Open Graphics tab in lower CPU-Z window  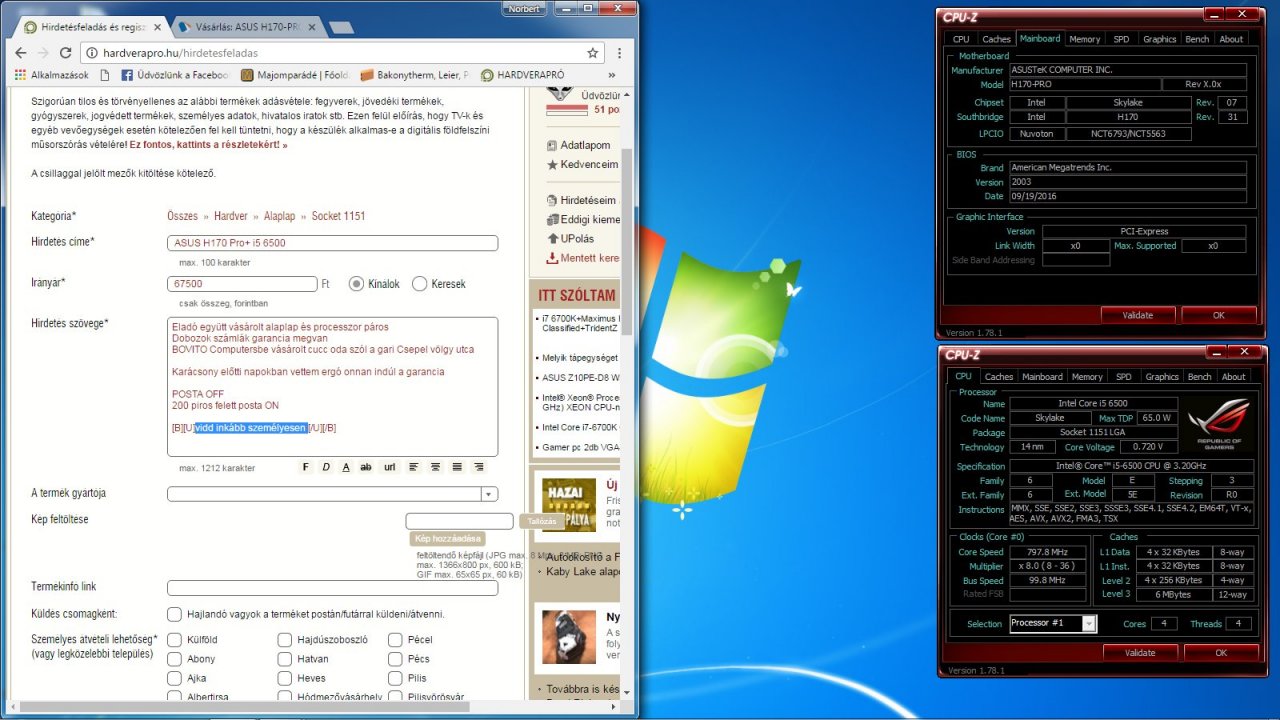(1161, 377)
